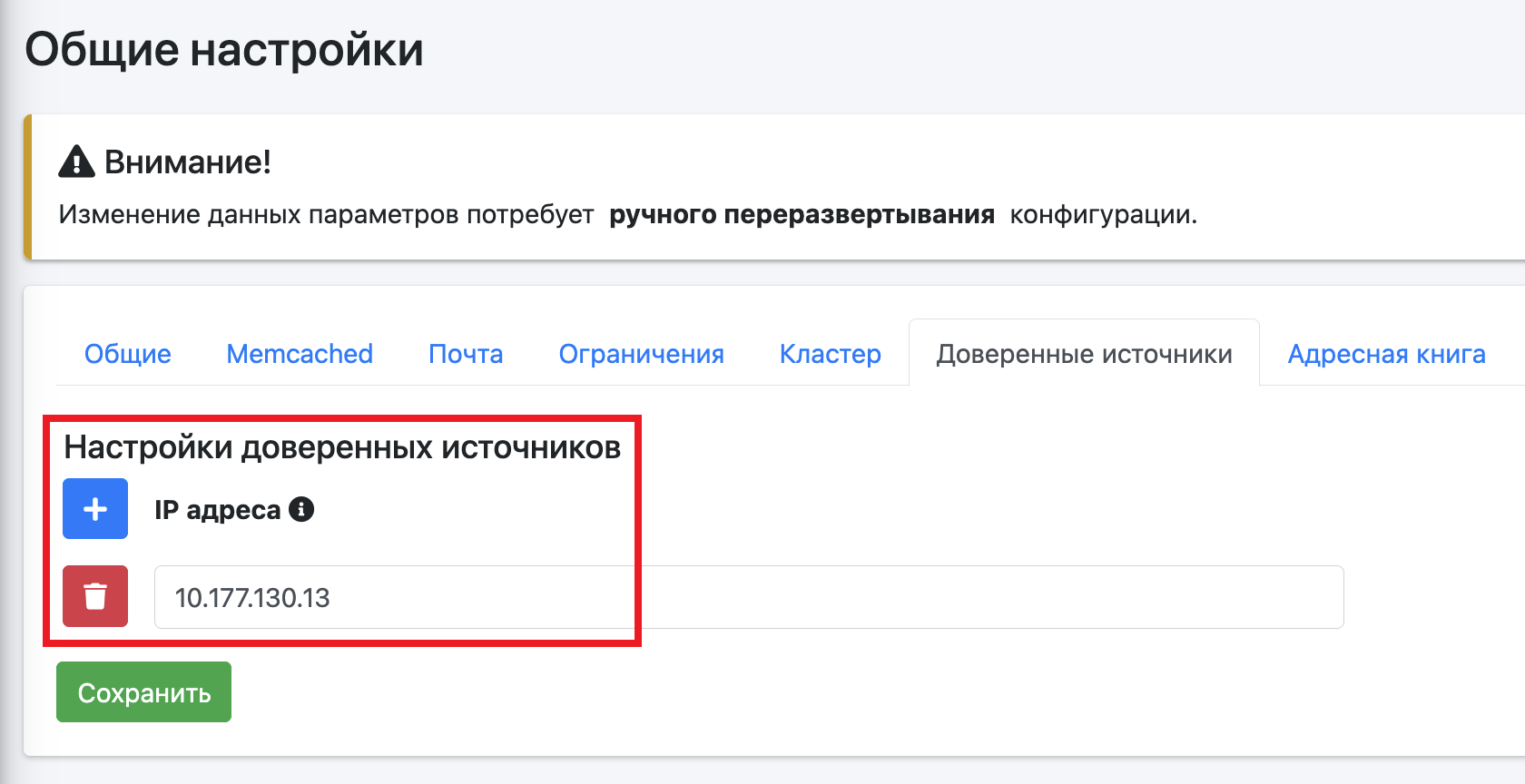The height and width of the screenshot is (784, 1525).
Task: Go to the Почта tab
Action: [x=466, y=354]
